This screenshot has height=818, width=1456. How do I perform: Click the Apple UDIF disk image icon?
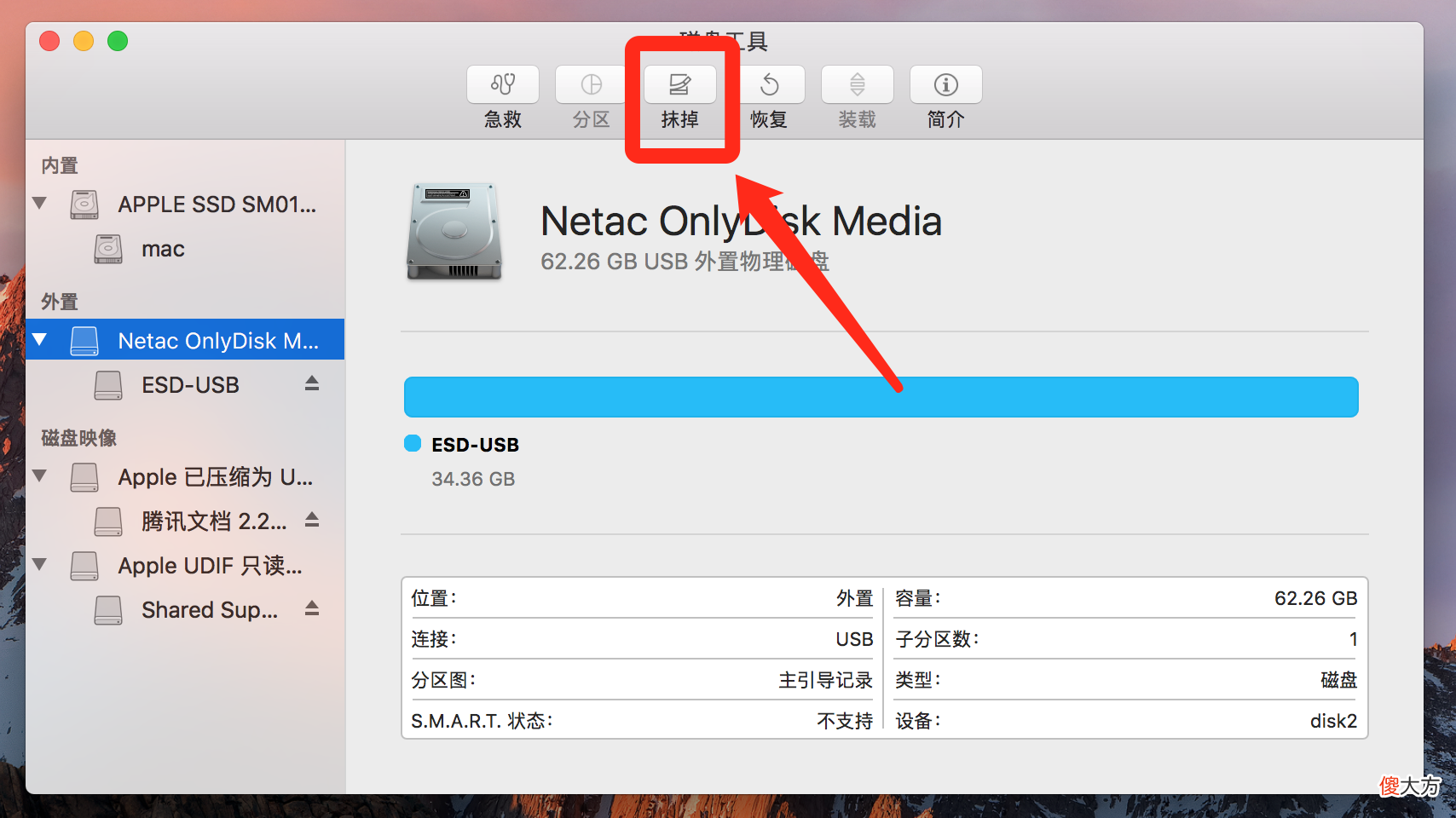84,566
